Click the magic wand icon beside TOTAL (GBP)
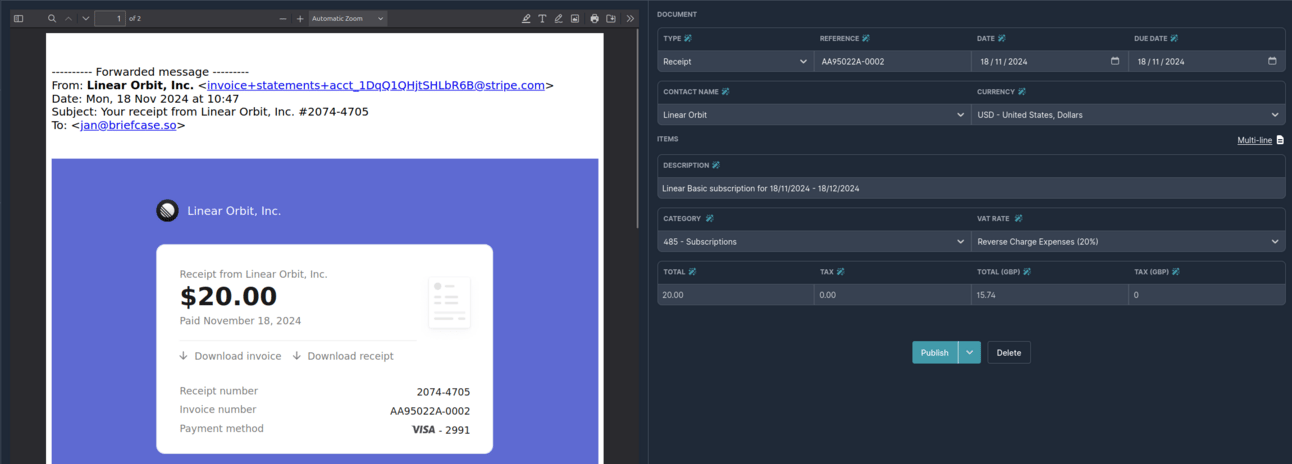1292x464 pixels. 1027,271
